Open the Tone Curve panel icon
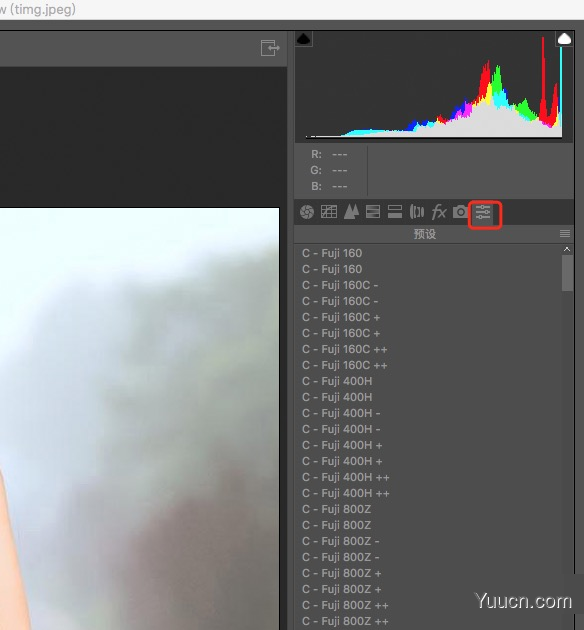The image size is (584, 630). click(329, 211)
